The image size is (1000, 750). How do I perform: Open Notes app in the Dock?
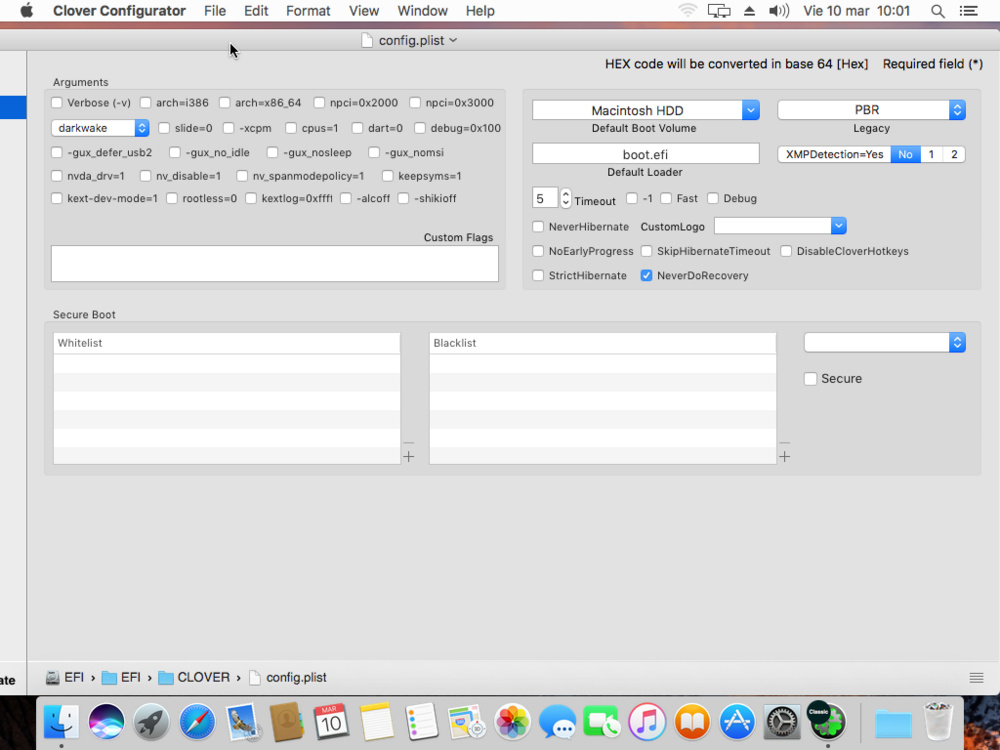tap(376, 721)
